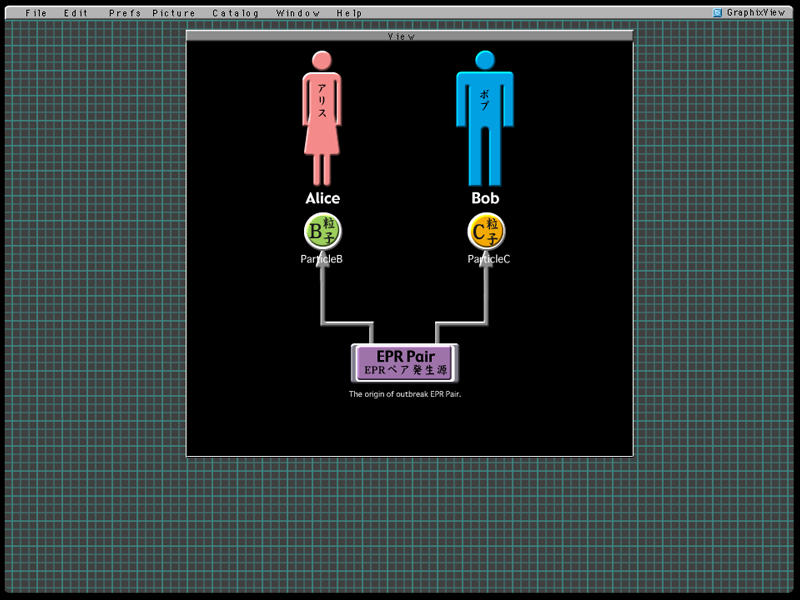The width and height of the screenshot is (800, 600).
Task: Select the green Particle B circle
Action: pyautogui.click(x=322, y=232)
